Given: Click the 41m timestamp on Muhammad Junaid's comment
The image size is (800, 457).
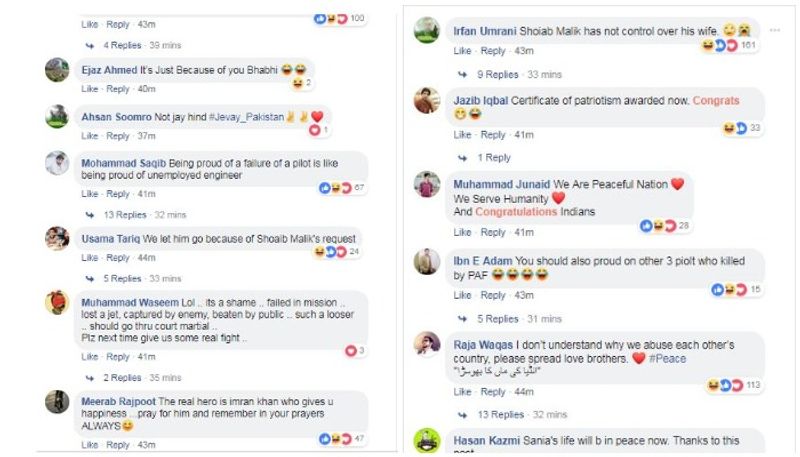Looking at the screenshot, I should pos(521,232).
